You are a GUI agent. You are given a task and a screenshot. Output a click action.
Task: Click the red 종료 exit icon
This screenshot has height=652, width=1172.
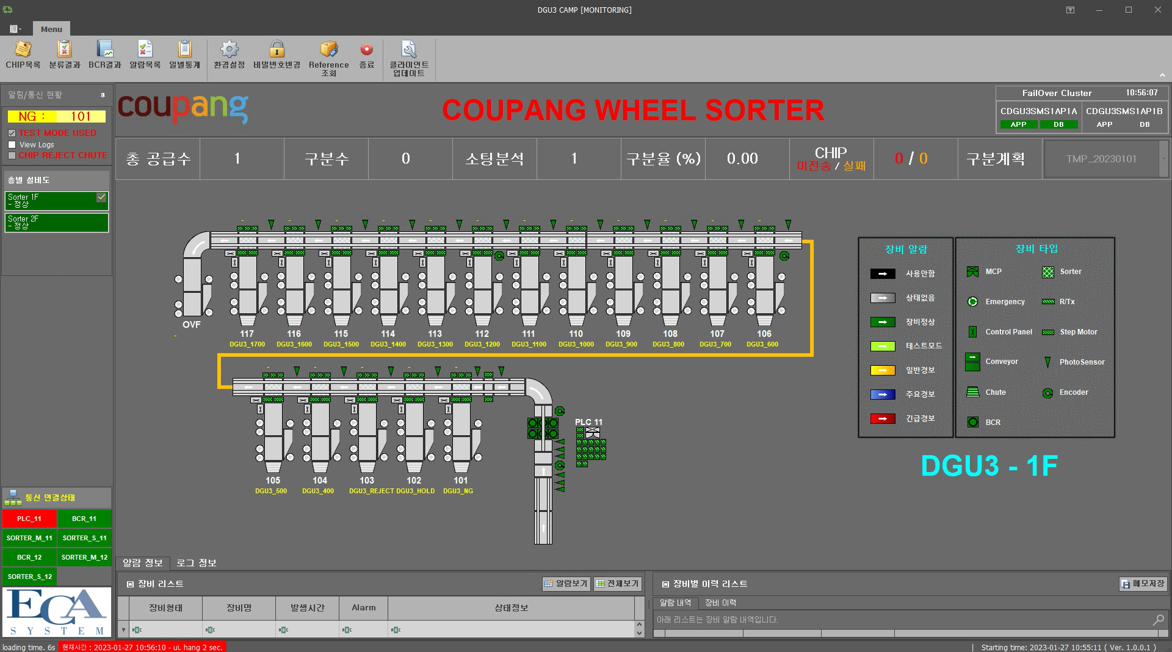(366, 50)
